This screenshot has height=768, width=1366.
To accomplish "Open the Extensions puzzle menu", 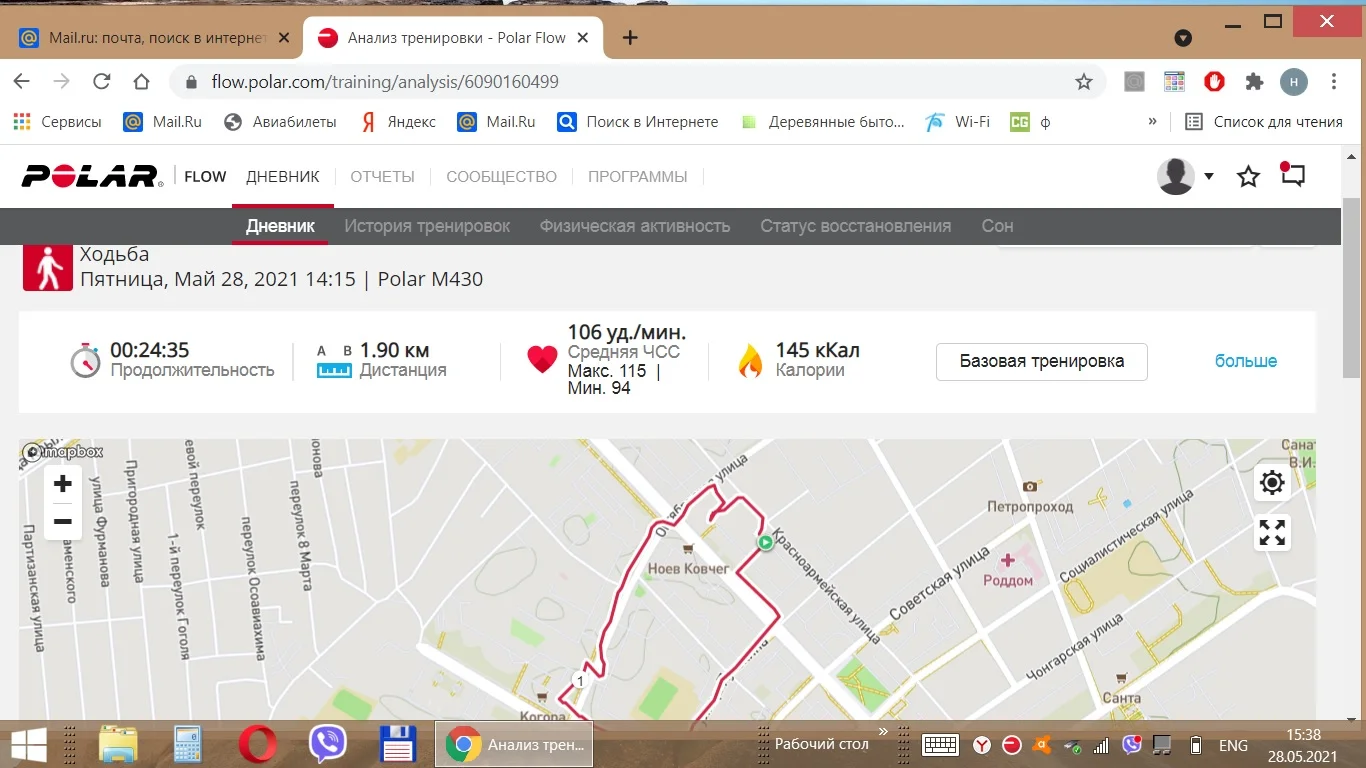I will tap(1254, 82).
